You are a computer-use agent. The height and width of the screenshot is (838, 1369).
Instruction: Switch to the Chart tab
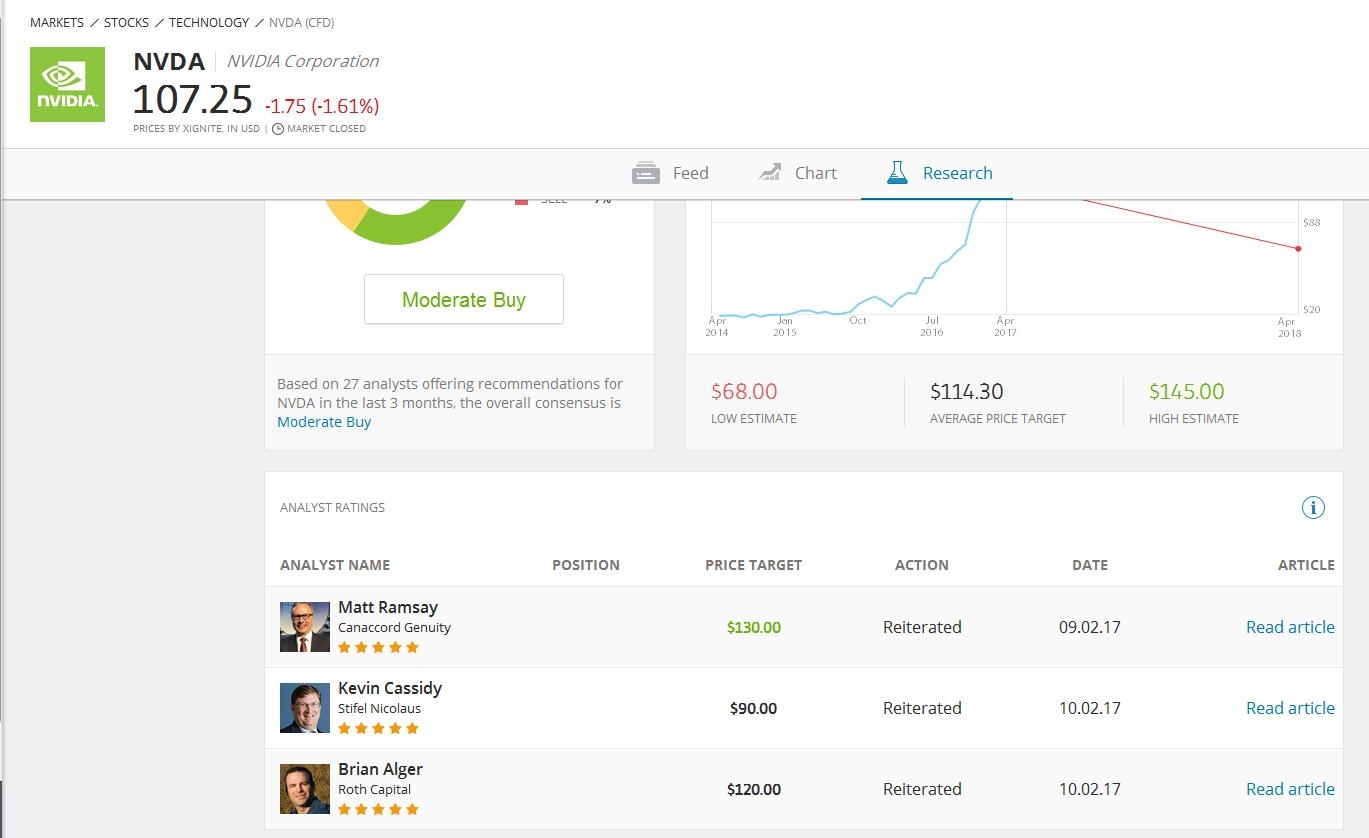pyautogui.click(x=797, y=173)
